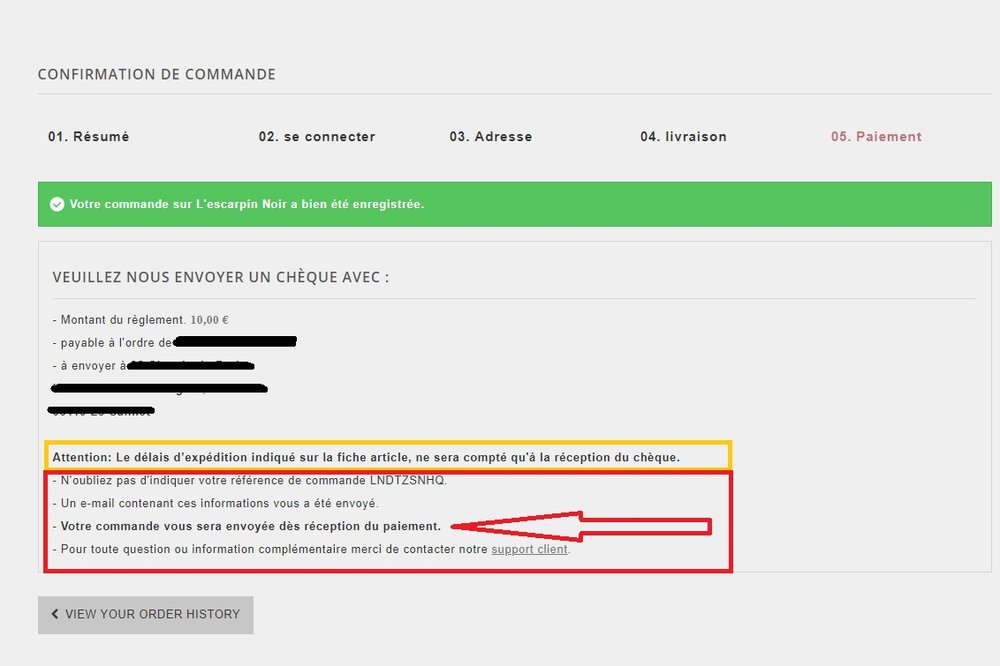Select the 03. Adresse step
The image size is (1000, 666).
(490, 137)
